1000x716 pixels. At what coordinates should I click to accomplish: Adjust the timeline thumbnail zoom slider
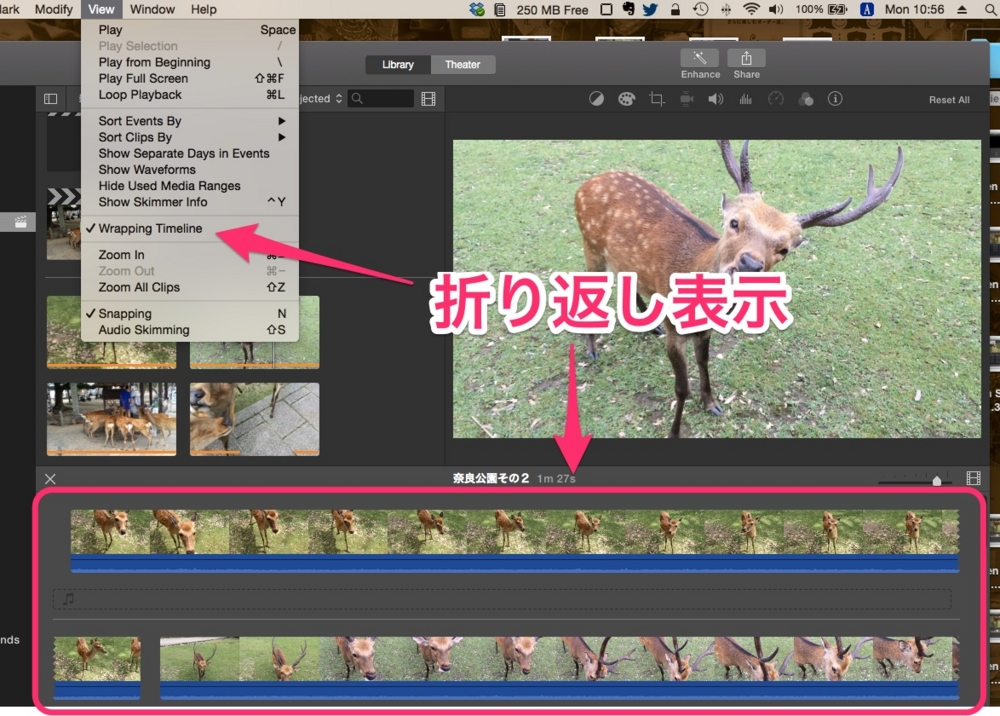(x=937, y=480)
